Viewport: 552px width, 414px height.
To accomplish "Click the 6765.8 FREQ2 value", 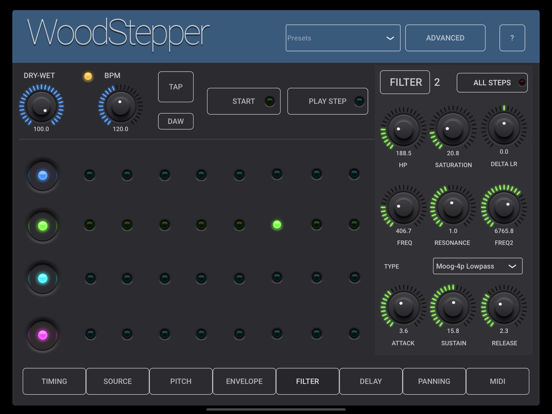I will (504, 231).
